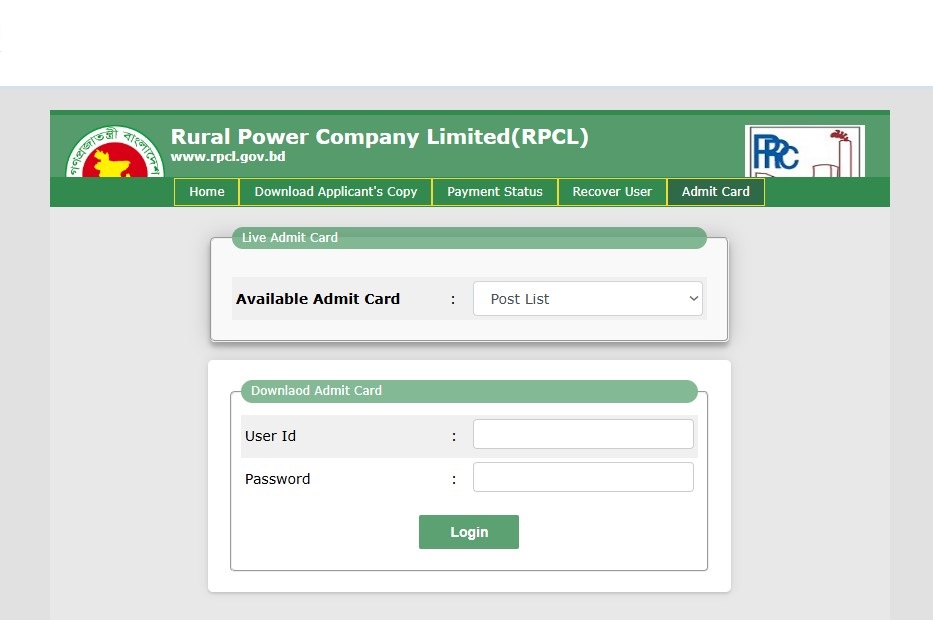Click the User Id label
Viewport: 933px width, 620px height.
(x=270, y=436)
